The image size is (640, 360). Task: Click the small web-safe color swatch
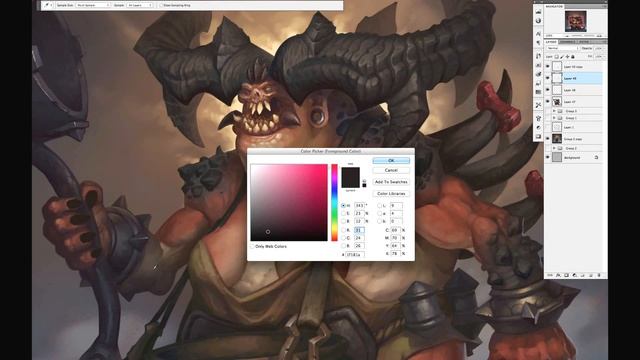click(x=364, y=186)
